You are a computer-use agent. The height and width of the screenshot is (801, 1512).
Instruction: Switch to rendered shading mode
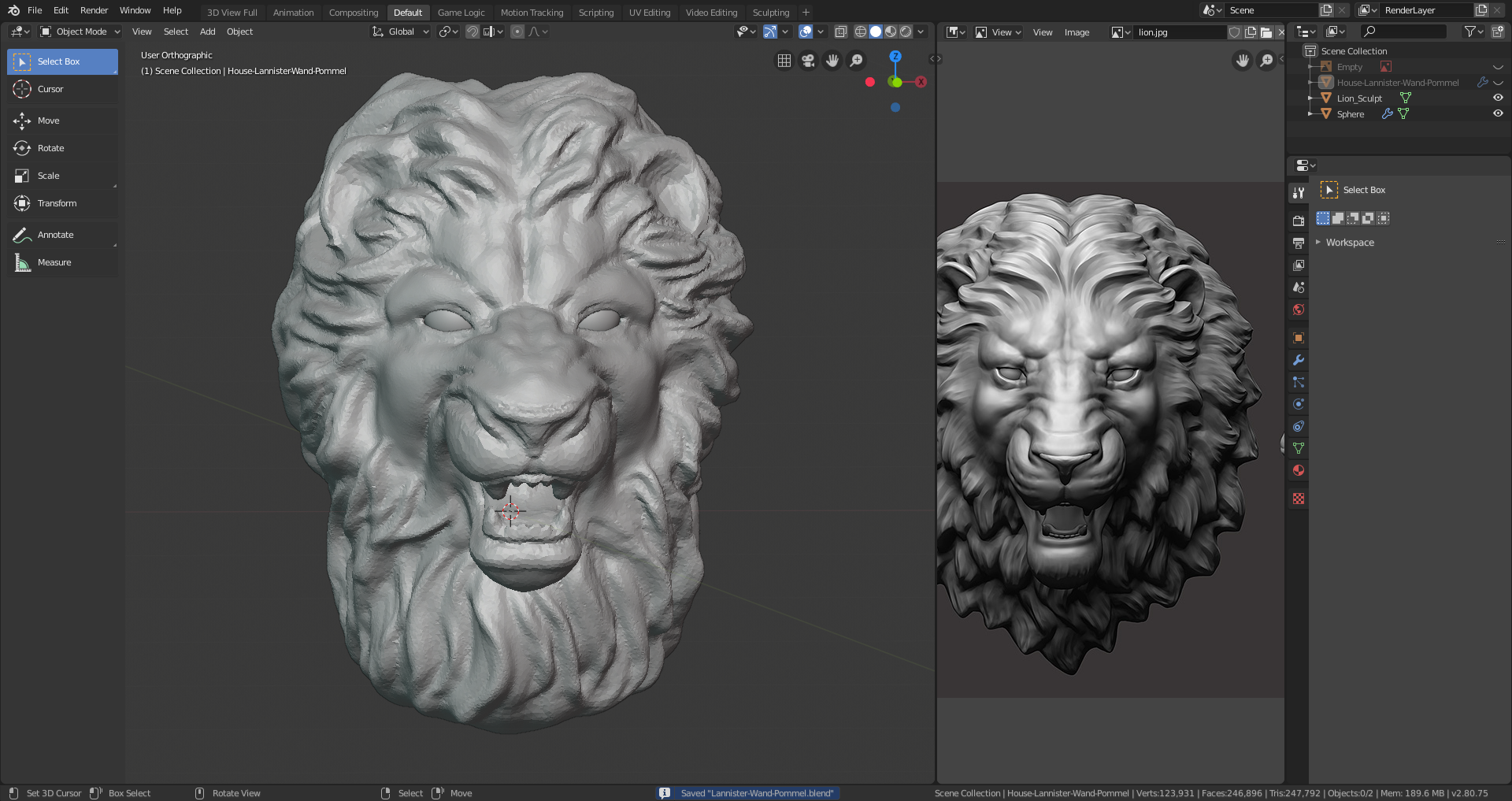click(x=906, y=32)
